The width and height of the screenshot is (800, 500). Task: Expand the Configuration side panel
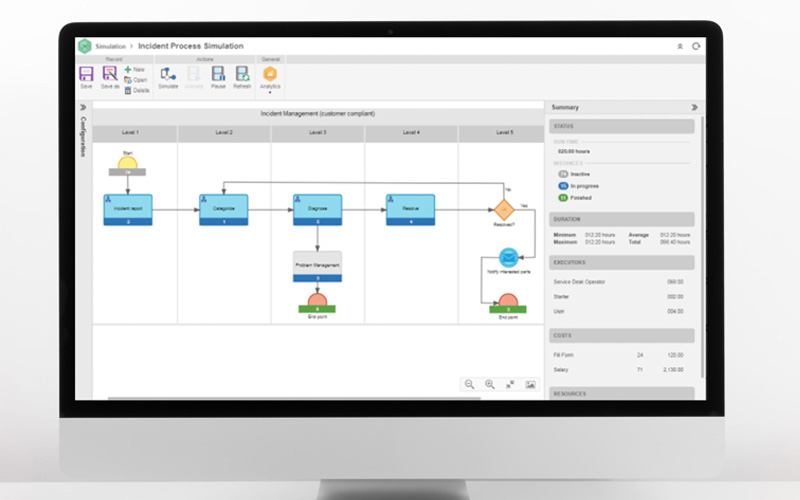[x=82, y=108]
